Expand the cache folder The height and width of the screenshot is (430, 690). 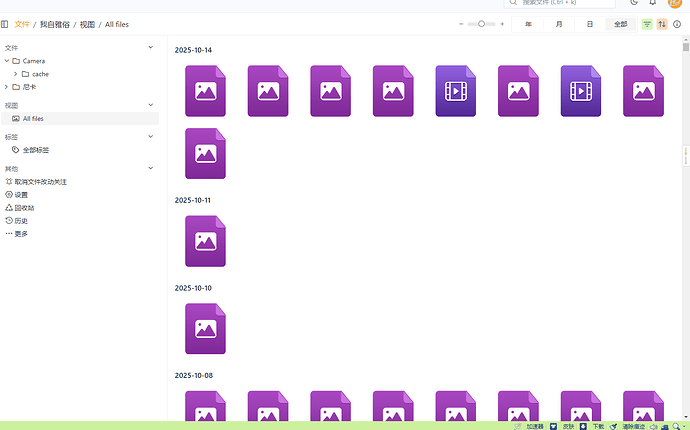pos(15,74)
